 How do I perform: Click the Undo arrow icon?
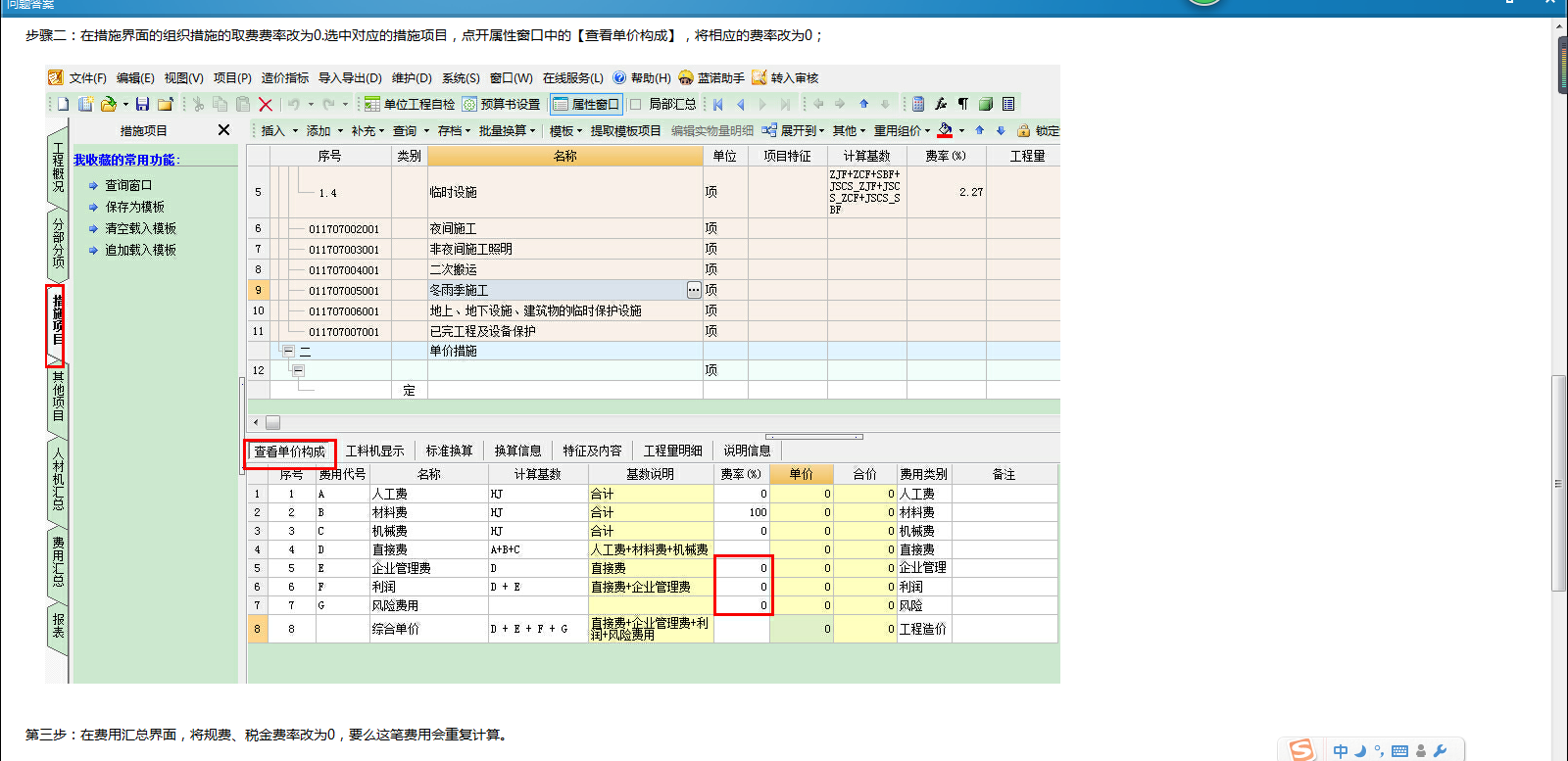(294, 104)
